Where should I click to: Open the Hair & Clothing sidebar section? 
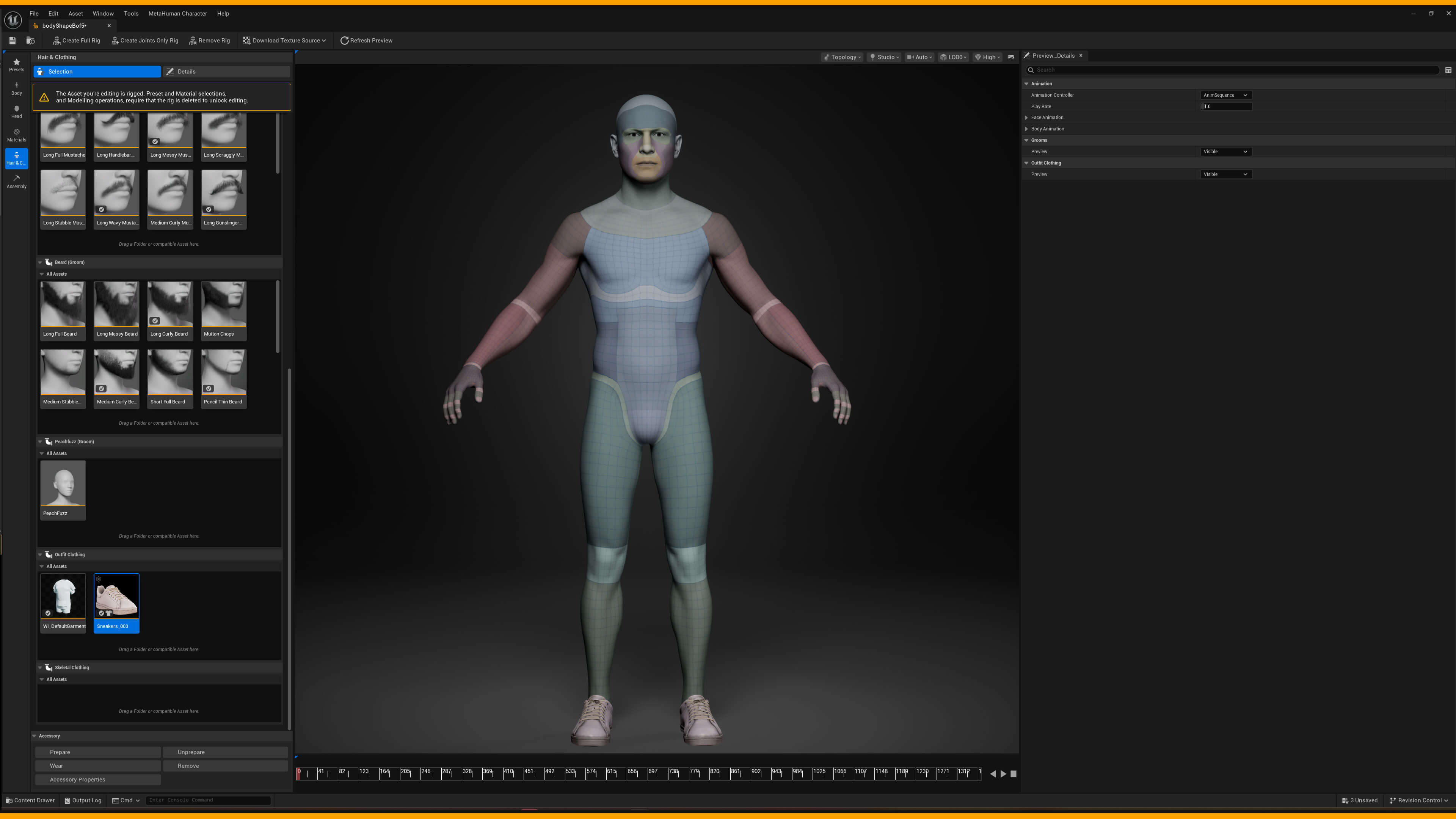(16, 158)
